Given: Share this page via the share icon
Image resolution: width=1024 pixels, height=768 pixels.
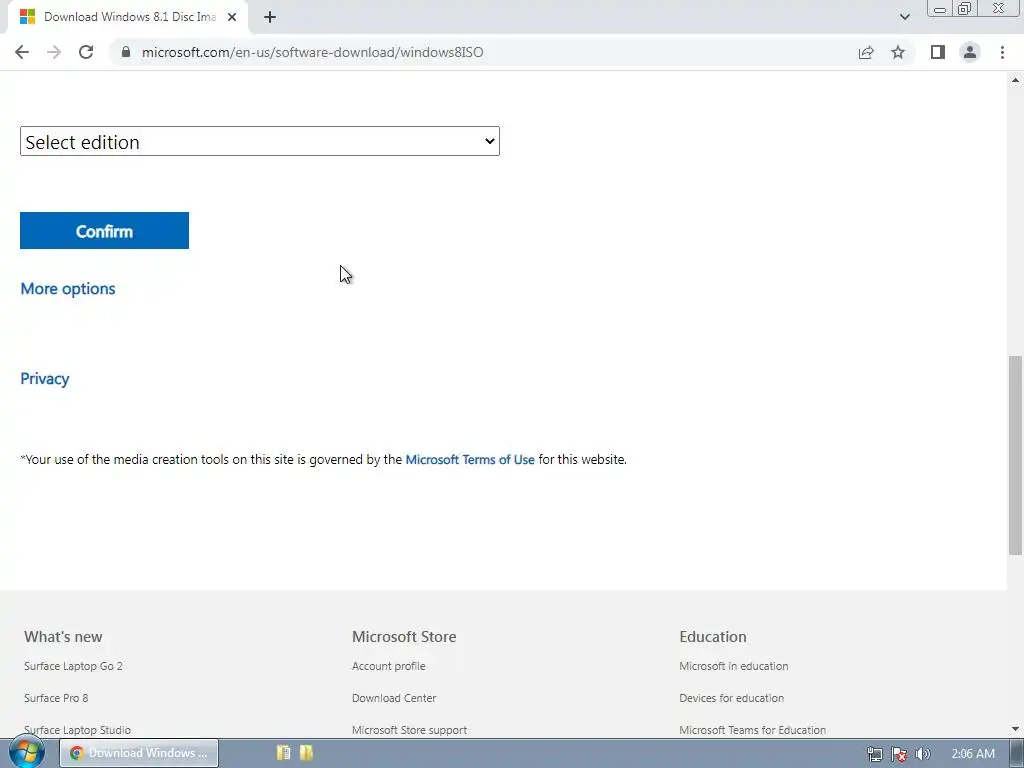Looking at the screenshot, I should (866, 52).
